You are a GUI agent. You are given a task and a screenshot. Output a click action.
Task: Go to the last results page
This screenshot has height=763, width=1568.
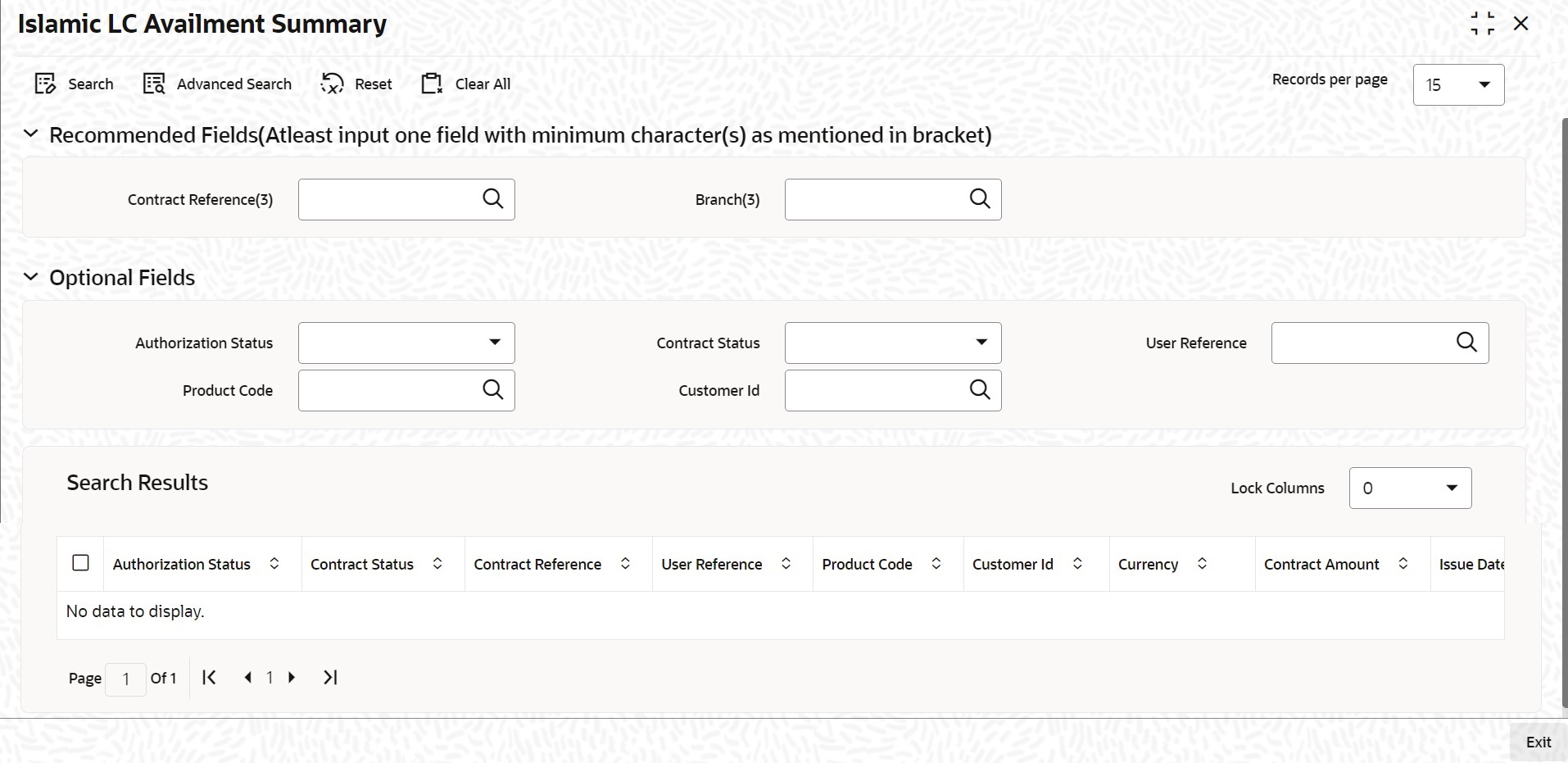(330, 678)
